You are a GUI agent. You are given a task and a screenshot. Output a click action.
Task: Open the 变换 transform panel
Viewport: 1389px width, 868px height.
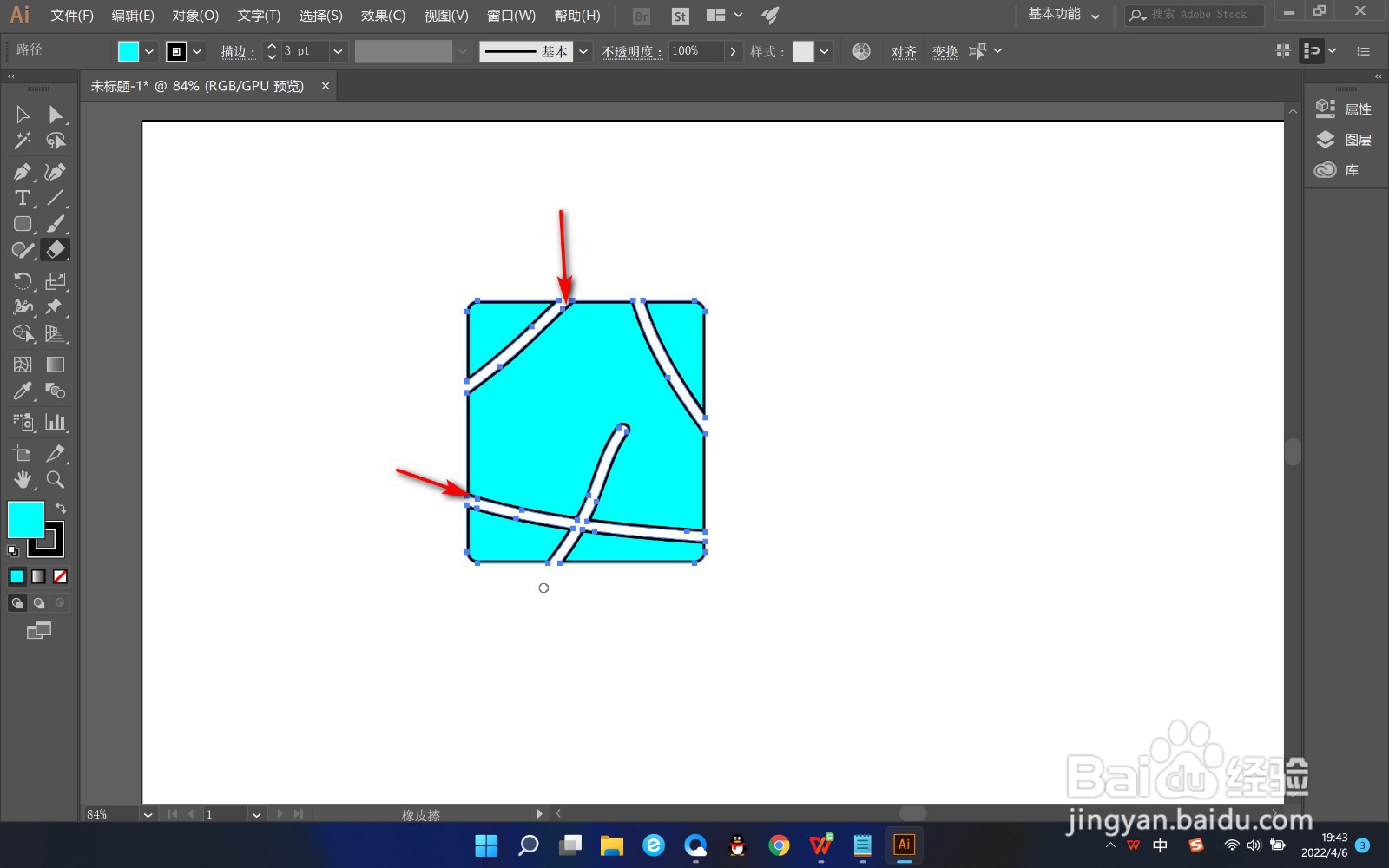pos(945,52)
